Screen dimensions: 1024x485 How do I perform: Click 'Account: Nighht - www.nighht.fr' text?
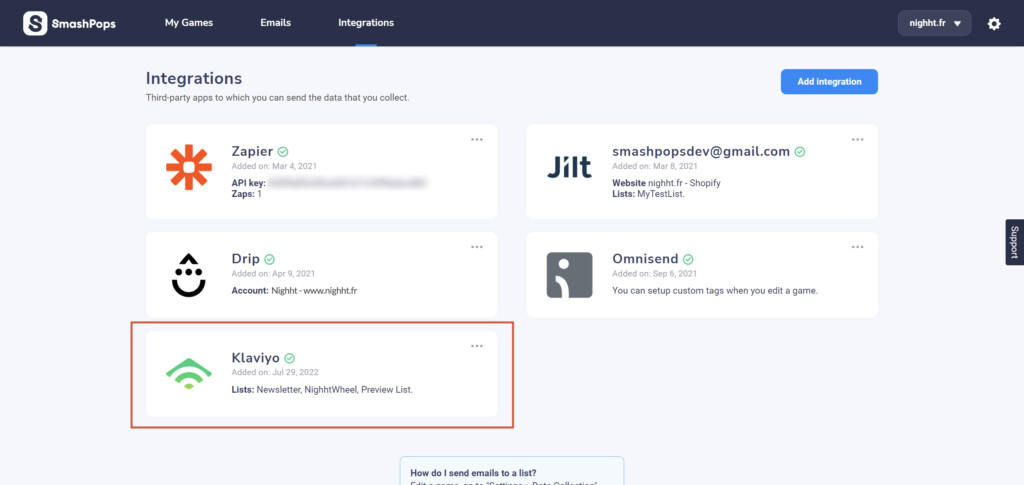(x=295, y=290)
